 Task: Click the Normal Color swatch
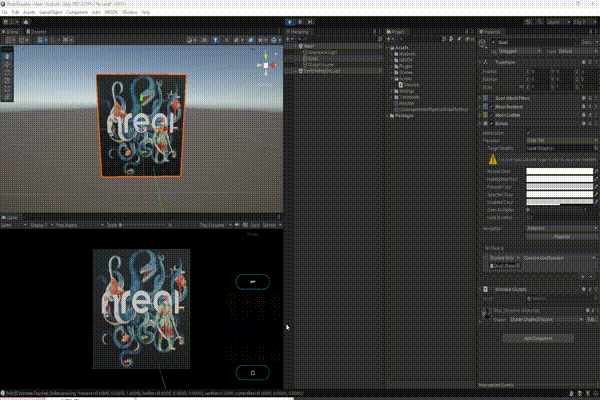[x=560, y=171]
